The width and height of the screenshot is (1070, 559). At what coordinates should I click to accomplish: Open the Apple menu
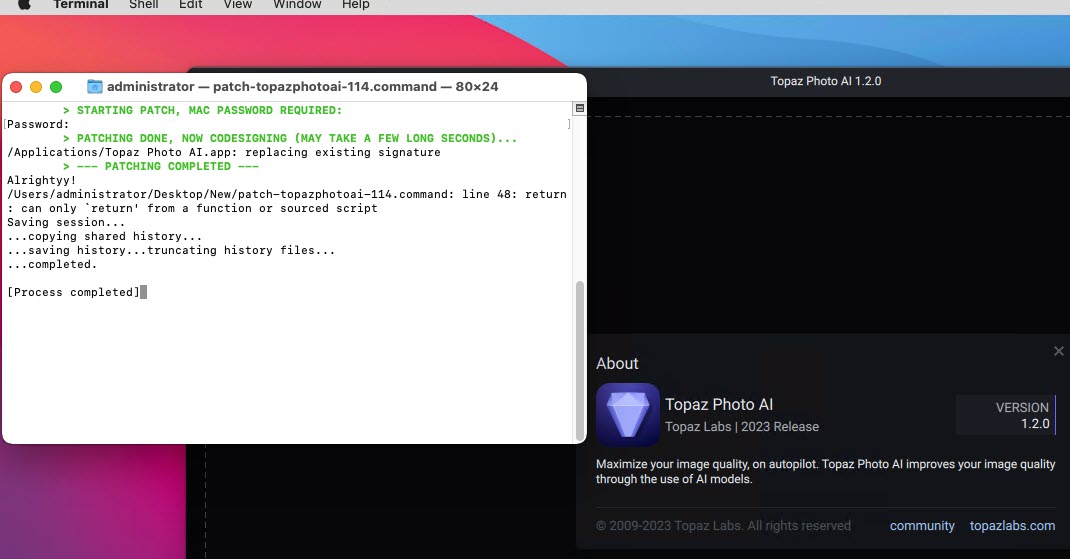click(24, 5)
